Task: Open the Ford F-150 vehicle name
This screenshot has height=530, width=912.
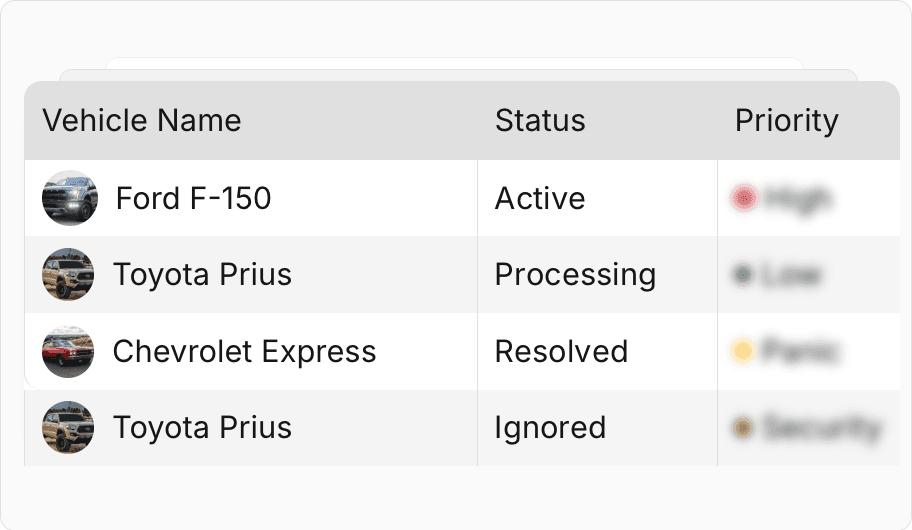Action: pyautogui.click(x=193, y=198)
